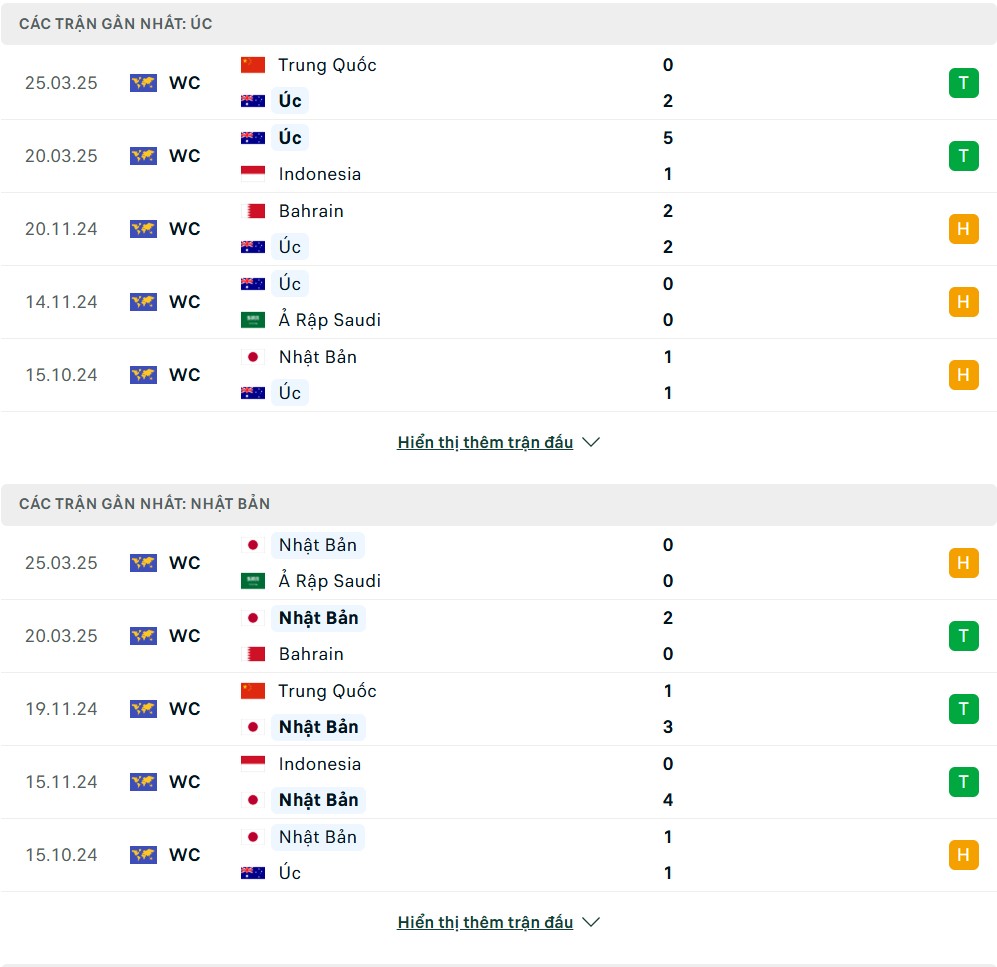Screen dimensions: 997x967
Task: Click the Các trận gần nhất: Úc header
Action: 498,24
